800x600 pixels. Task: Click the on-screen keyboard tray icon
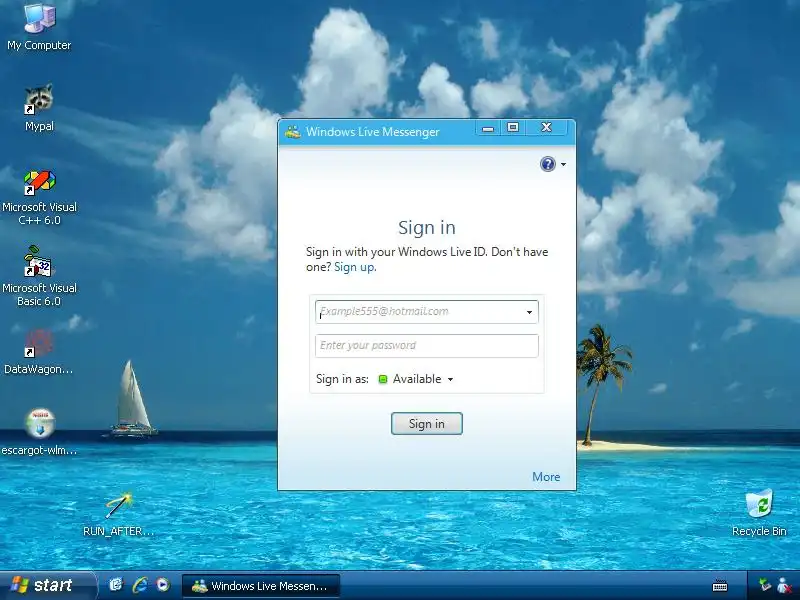[720, 585]
